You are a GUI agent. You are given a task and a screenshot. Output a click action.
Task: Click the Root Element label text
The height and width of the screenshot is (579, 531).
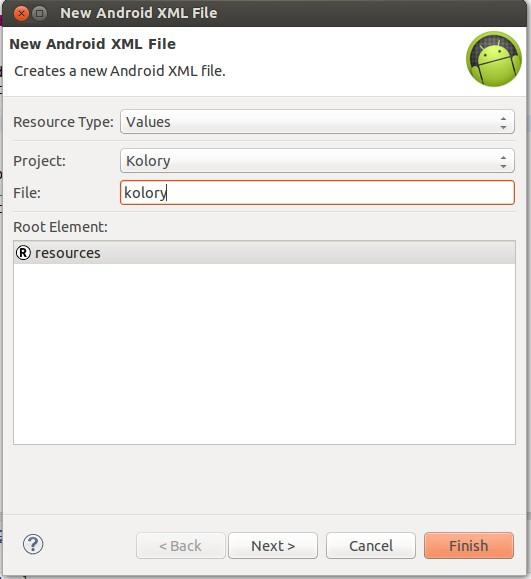click(61, 227)
